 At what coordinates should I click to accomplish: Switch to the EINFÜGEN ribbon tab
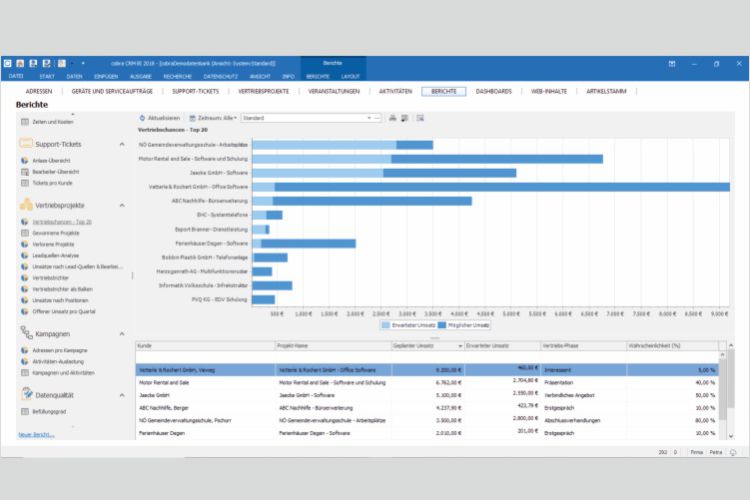106,77
